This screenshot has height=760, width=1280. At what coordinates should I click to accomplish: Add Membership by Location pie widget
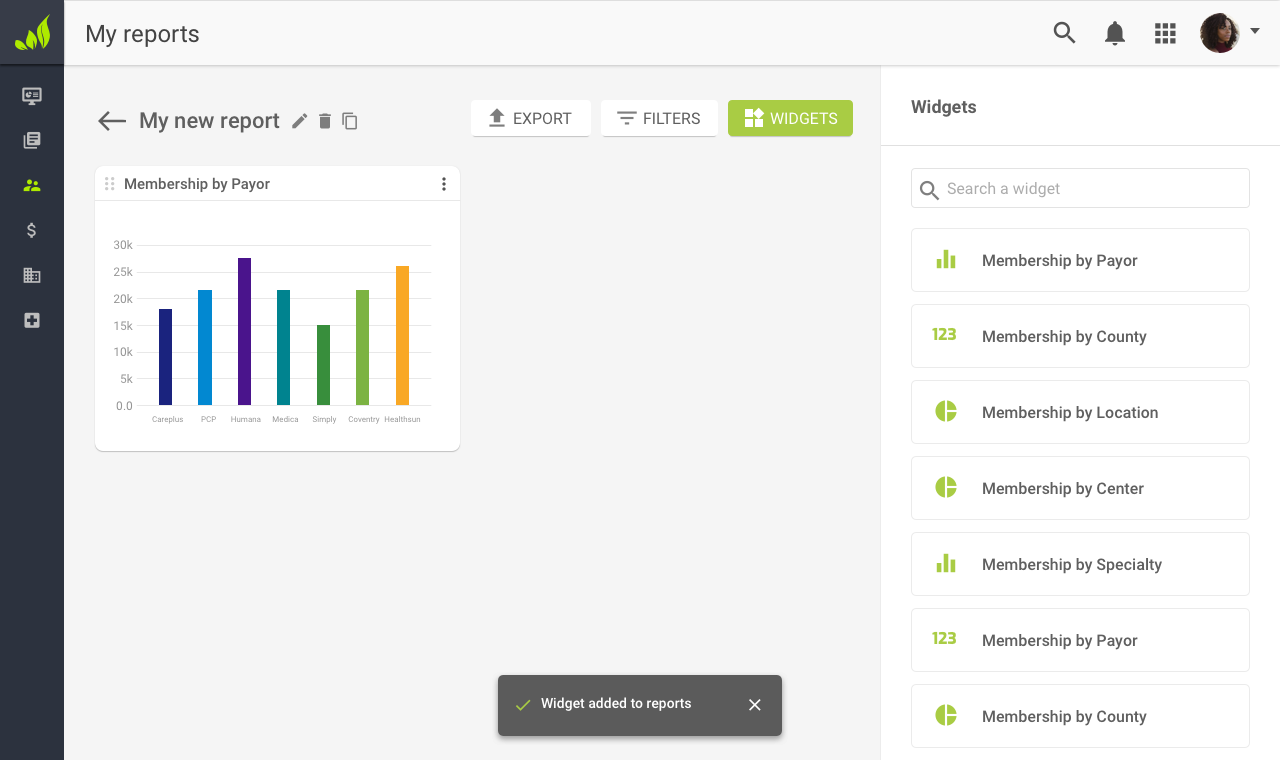coord(1080,412)
